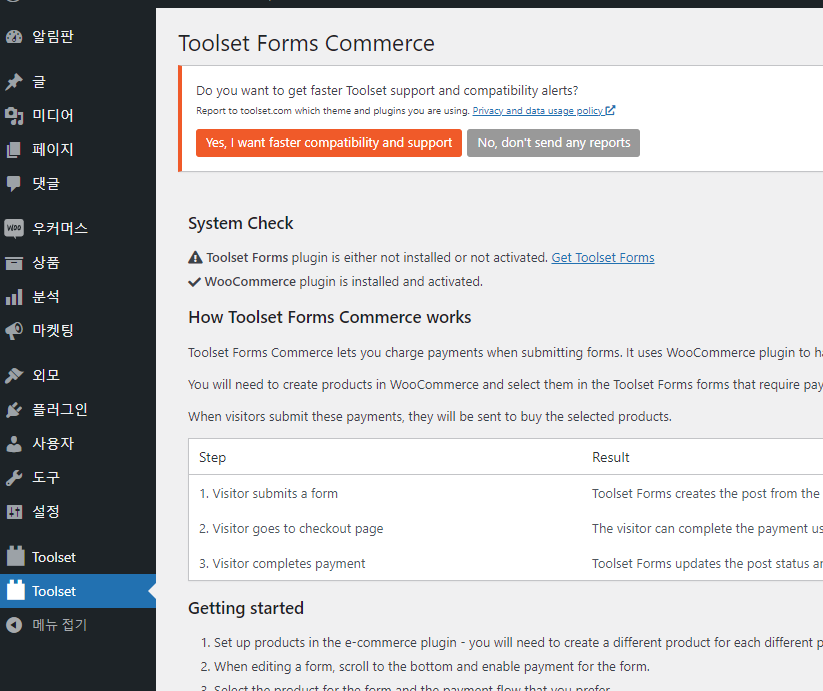Image resolution: width=823 pixels, height=691 pixels.
Task: Click the Toolset Forms Commerce page heading
Action: (307, 44)
